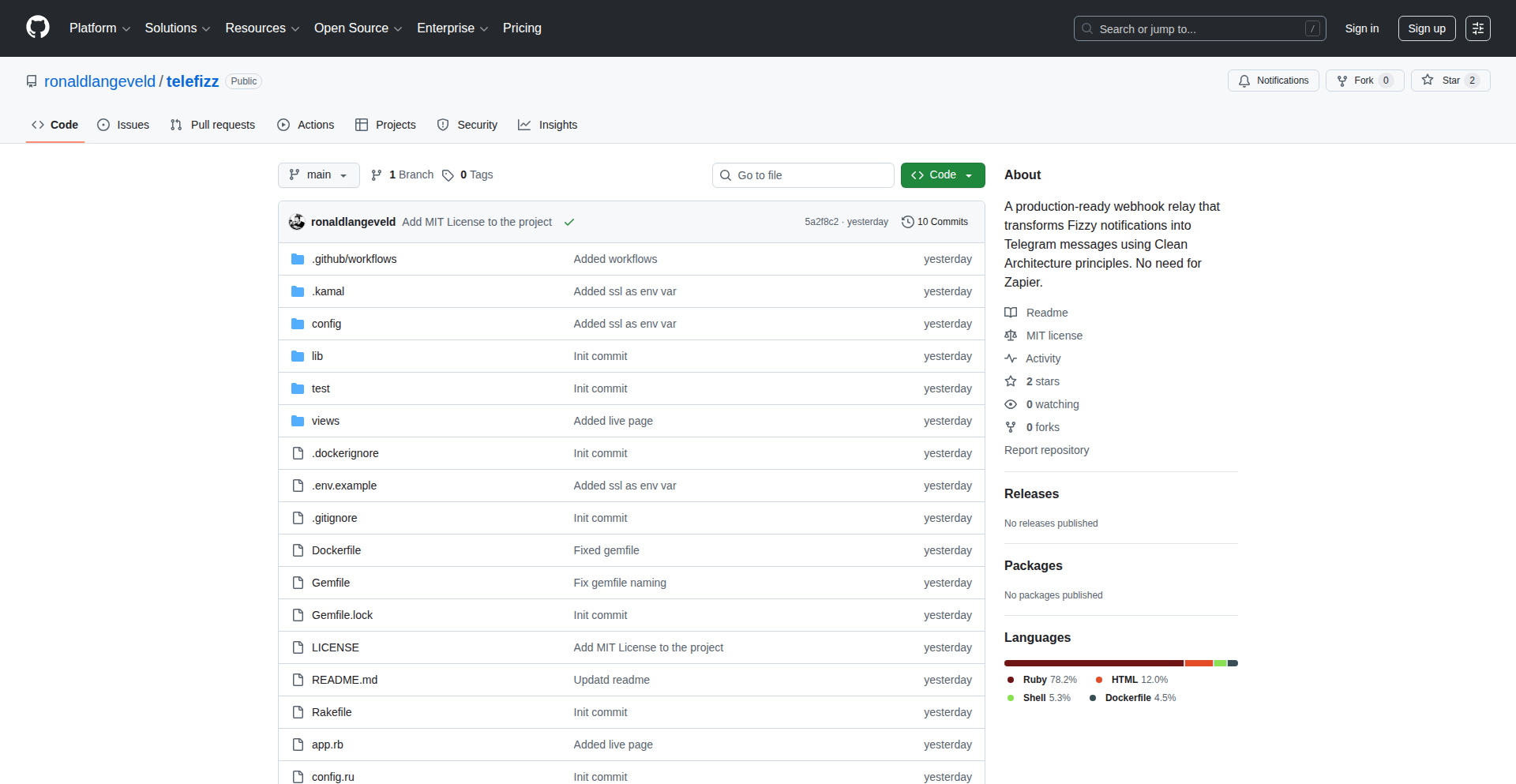The image size is (1516, 784).
Task: Open the Pricing menu item
Action: point(522,28)
